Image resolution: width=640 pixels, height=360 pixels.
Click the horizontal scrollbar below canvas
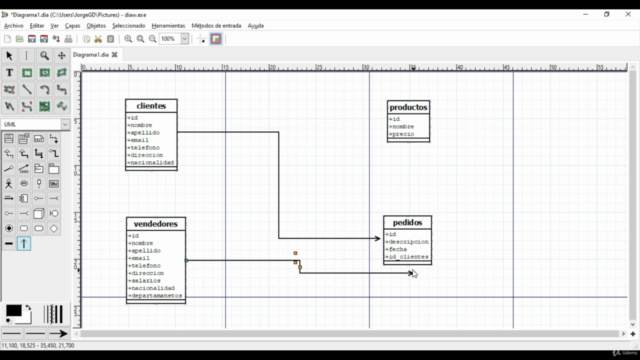(349, 334)
